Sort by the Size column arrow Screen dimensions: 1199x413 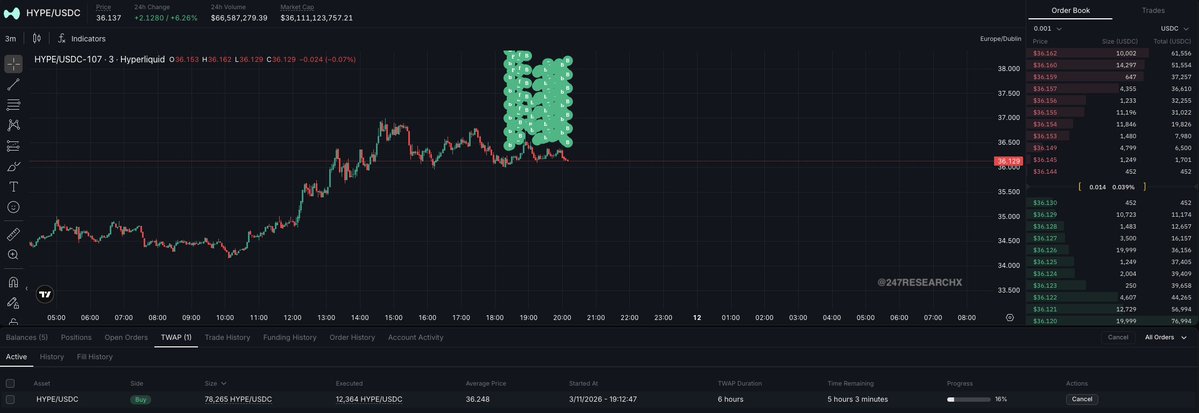pos(223,383)
